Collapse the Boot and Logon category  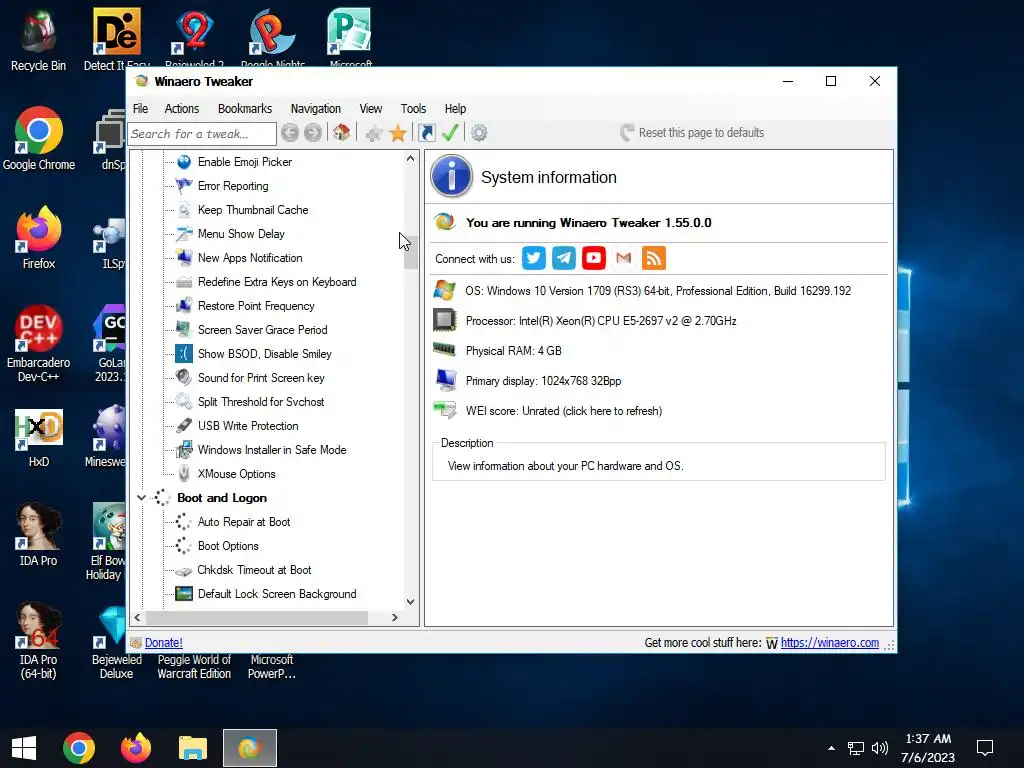(141, 498)
